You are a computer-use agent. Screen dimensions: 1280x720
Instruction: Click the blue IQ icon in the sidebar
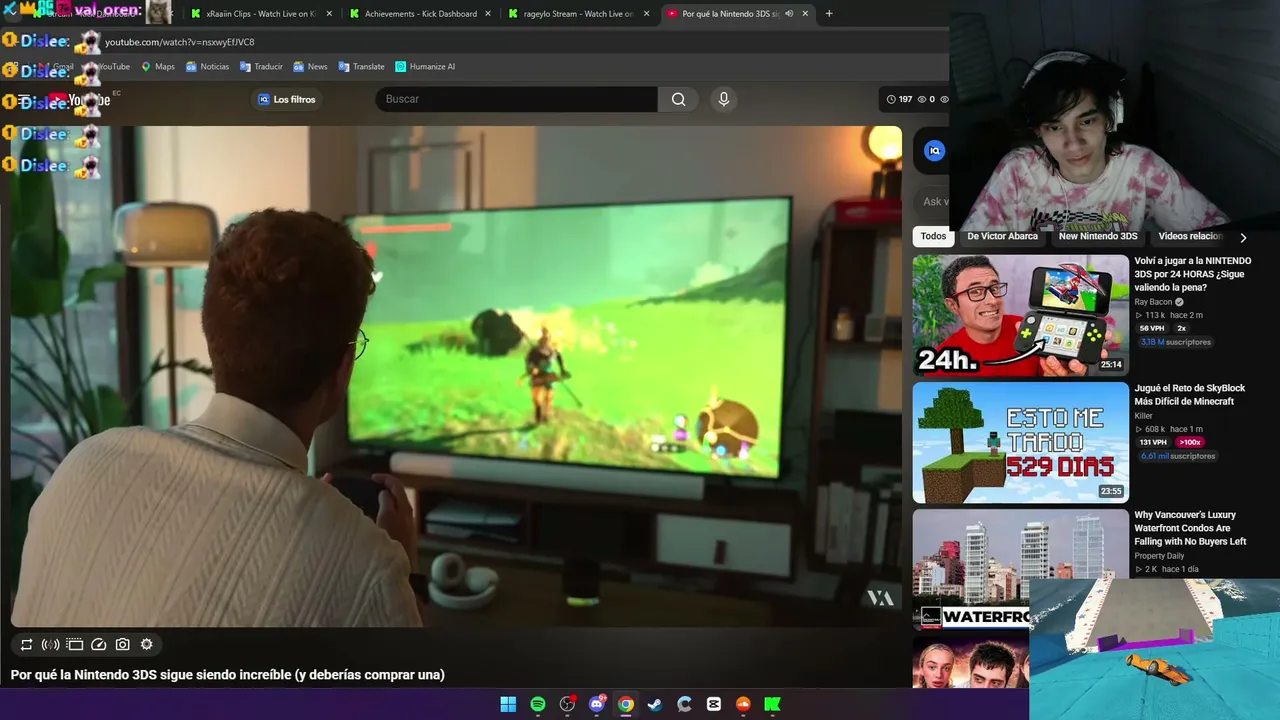934,151
